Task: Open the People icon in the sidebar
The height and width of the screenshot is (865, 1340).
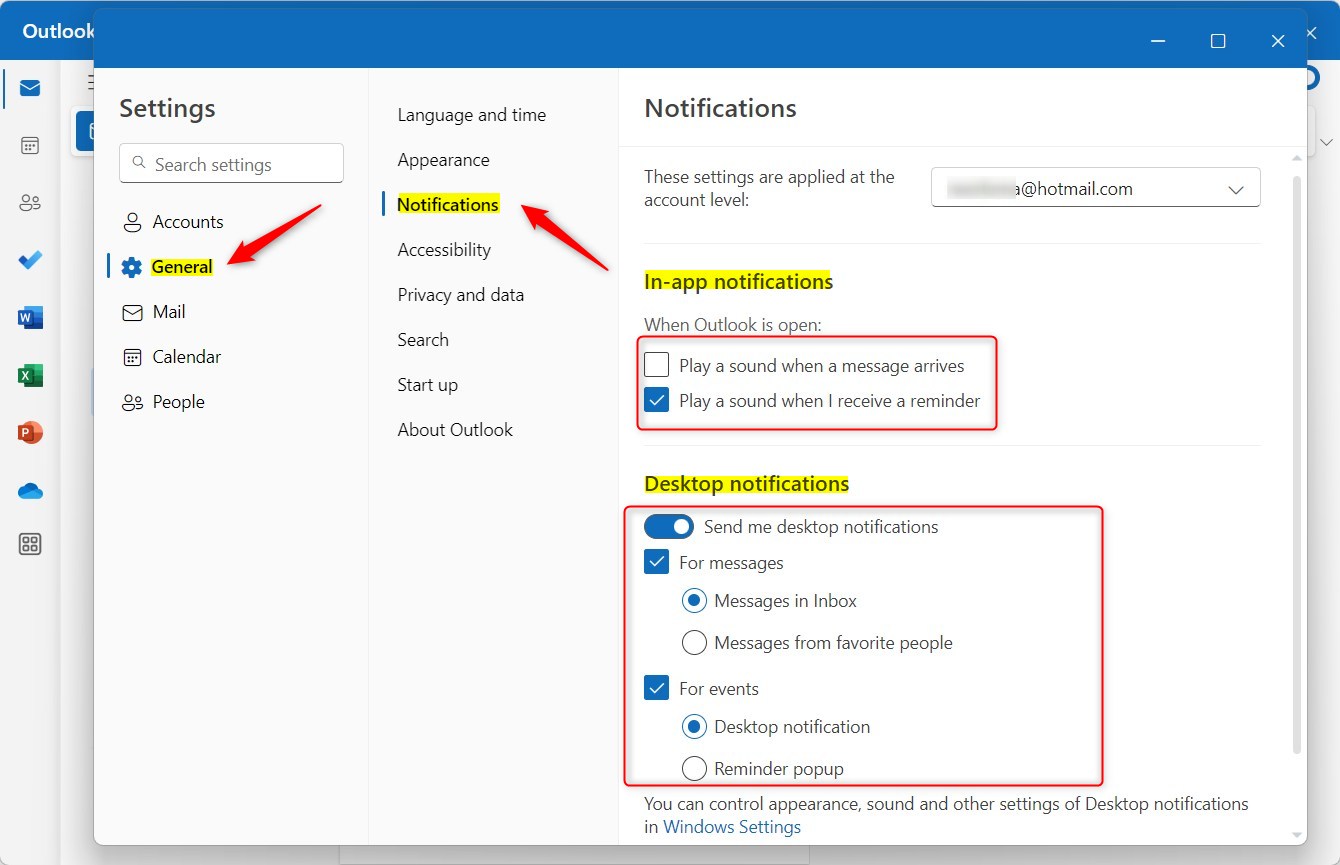Action: coord(29,202)
